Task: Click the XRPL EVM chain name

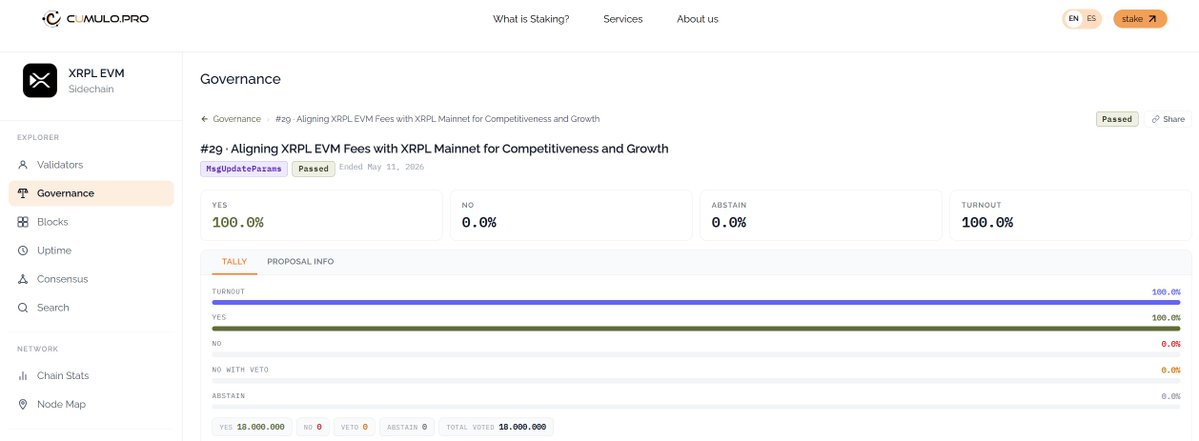Action: (x=96, y=73)
